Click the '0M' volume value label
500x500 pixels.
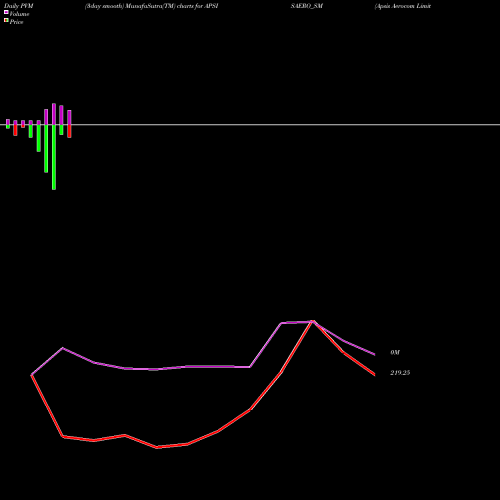(395, 352)
